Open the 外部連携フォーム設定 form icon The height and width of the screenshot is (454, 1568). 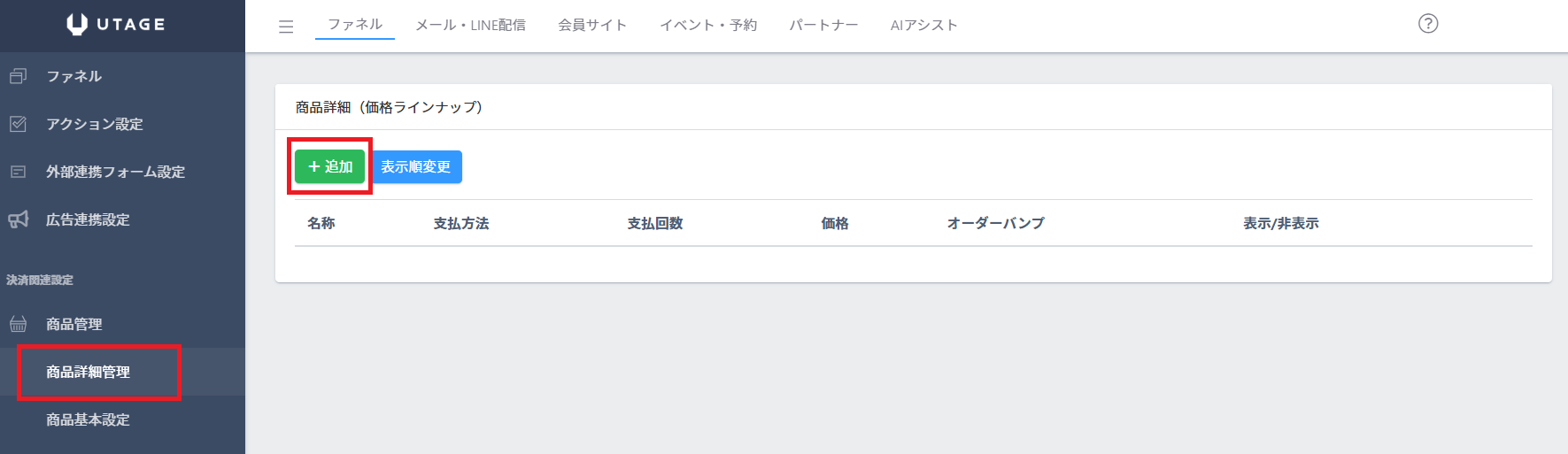18,173
